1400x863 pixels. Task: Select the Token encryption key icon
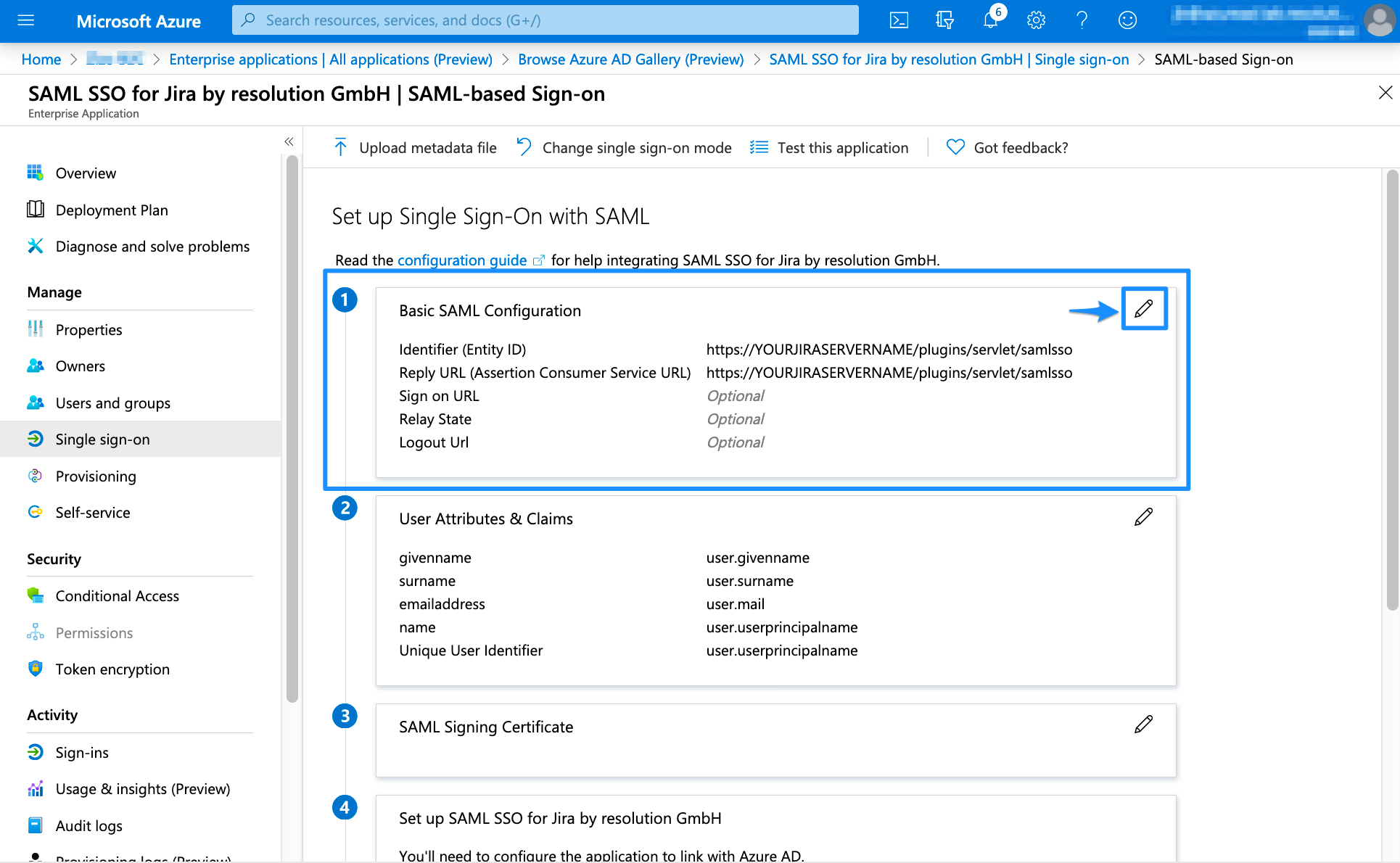(36, 669)
